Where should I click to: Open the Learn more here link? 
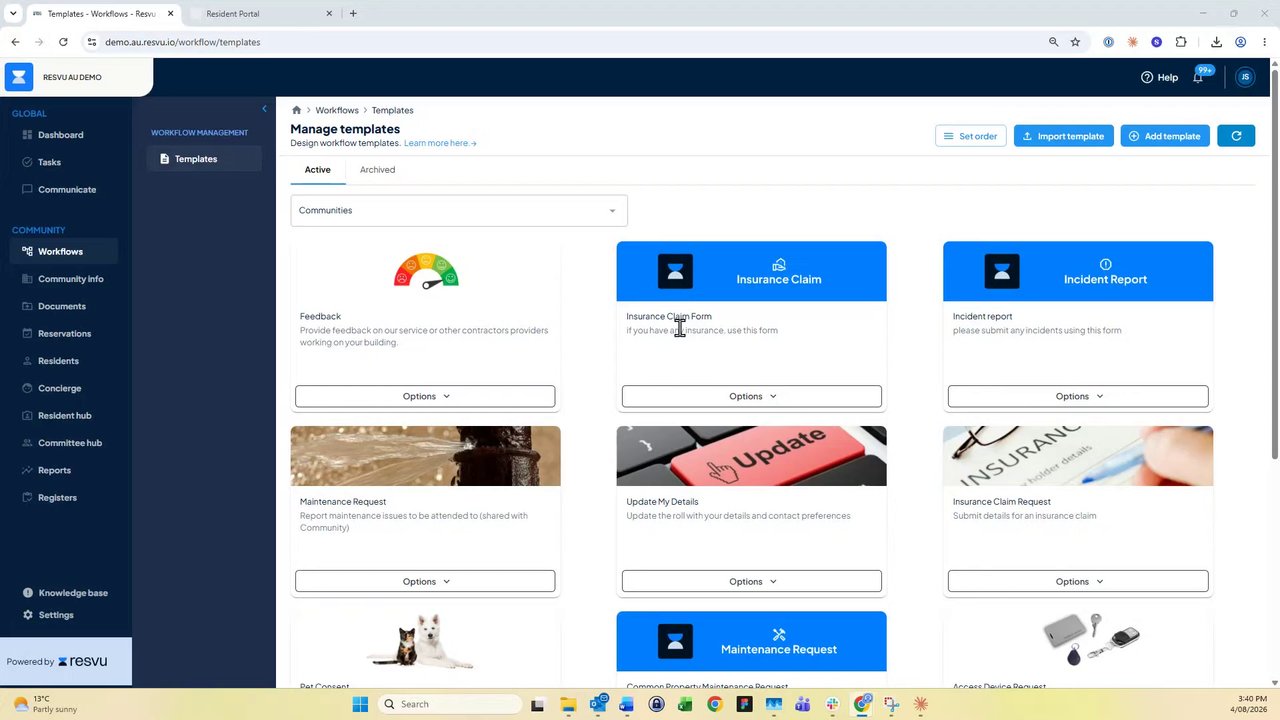click(x=440, y=143)
